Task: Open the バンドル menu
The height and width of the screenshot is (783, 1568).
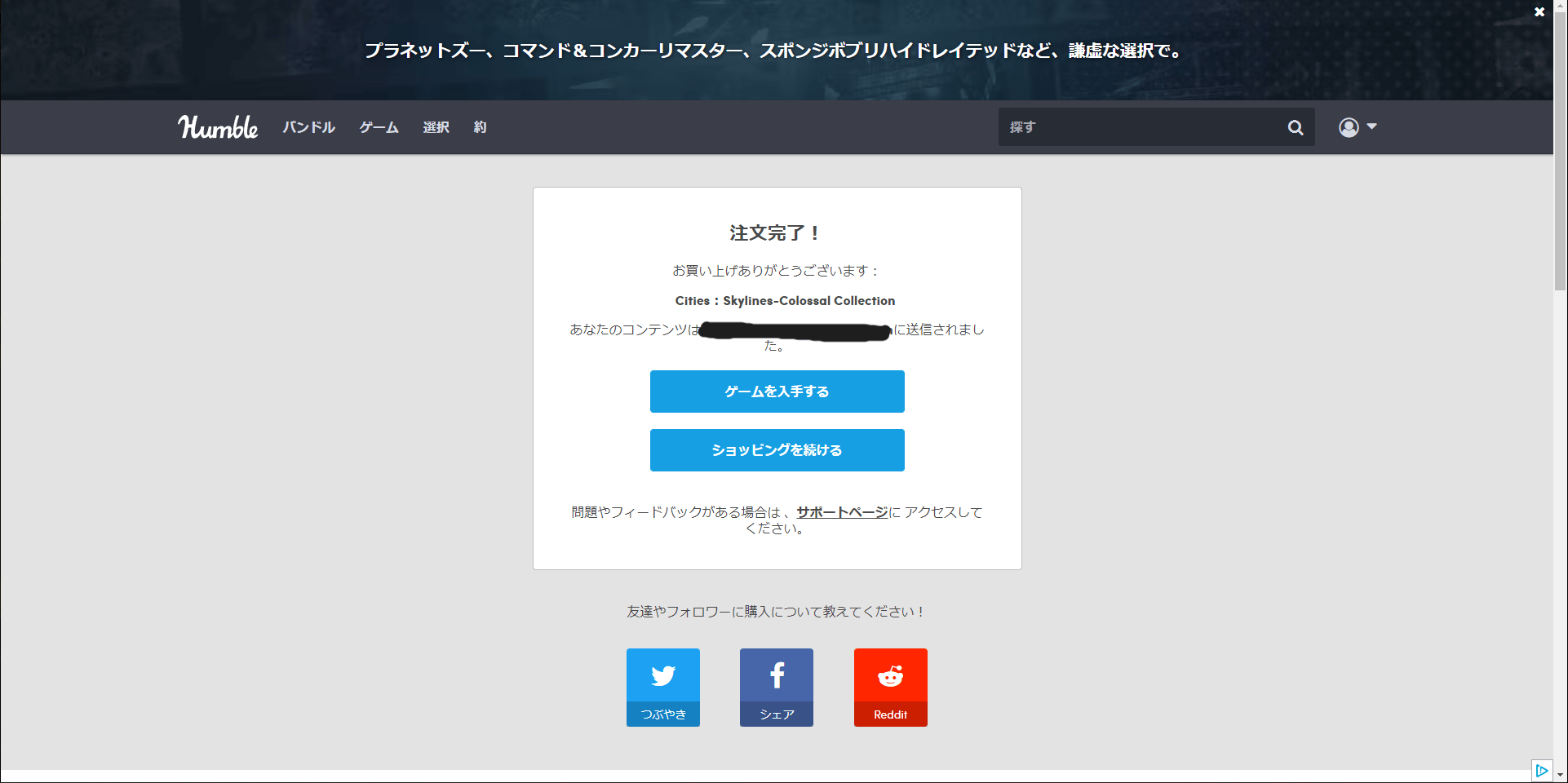Action: [309, 127]
